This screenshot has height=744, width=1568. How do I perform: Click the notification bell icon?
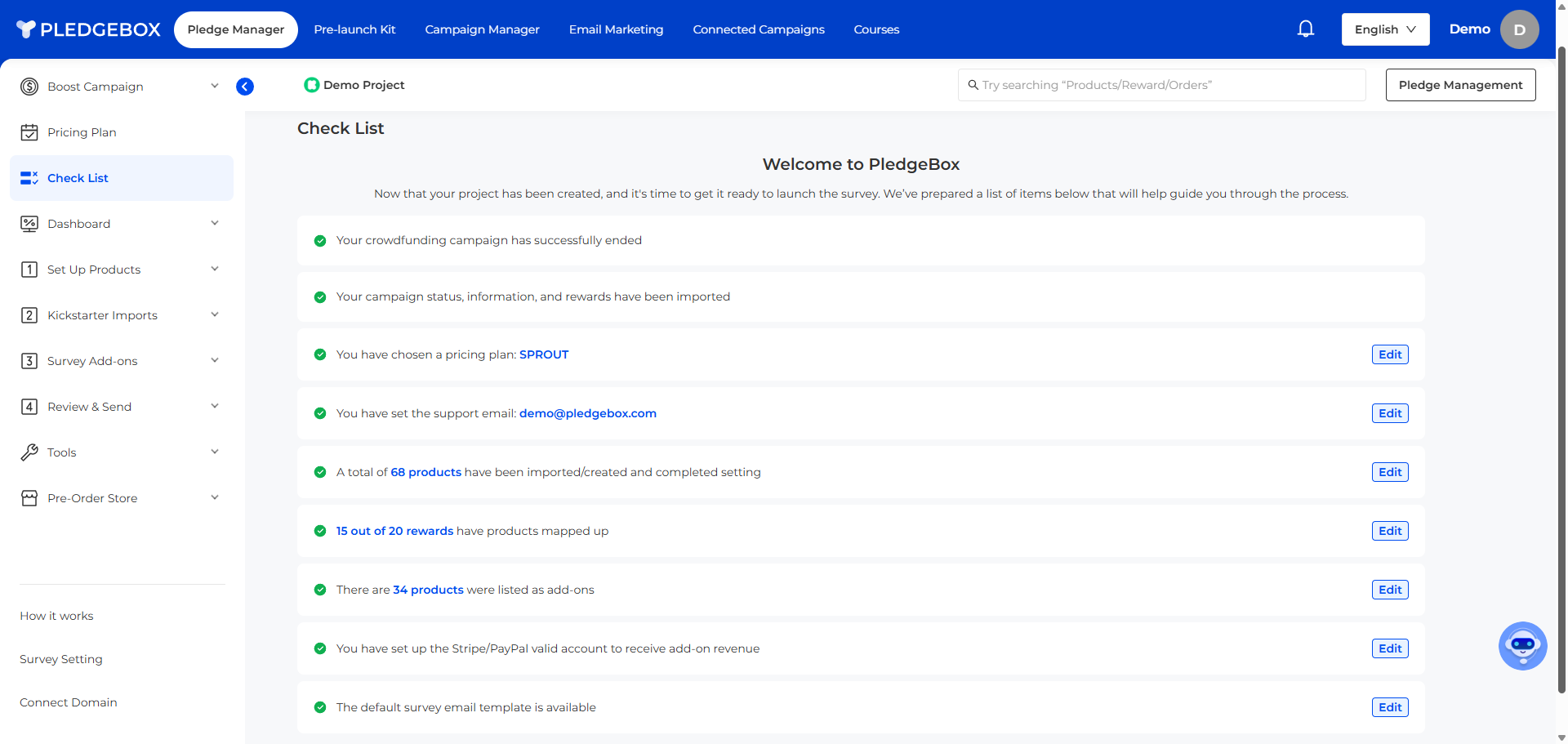(1306, 29)
